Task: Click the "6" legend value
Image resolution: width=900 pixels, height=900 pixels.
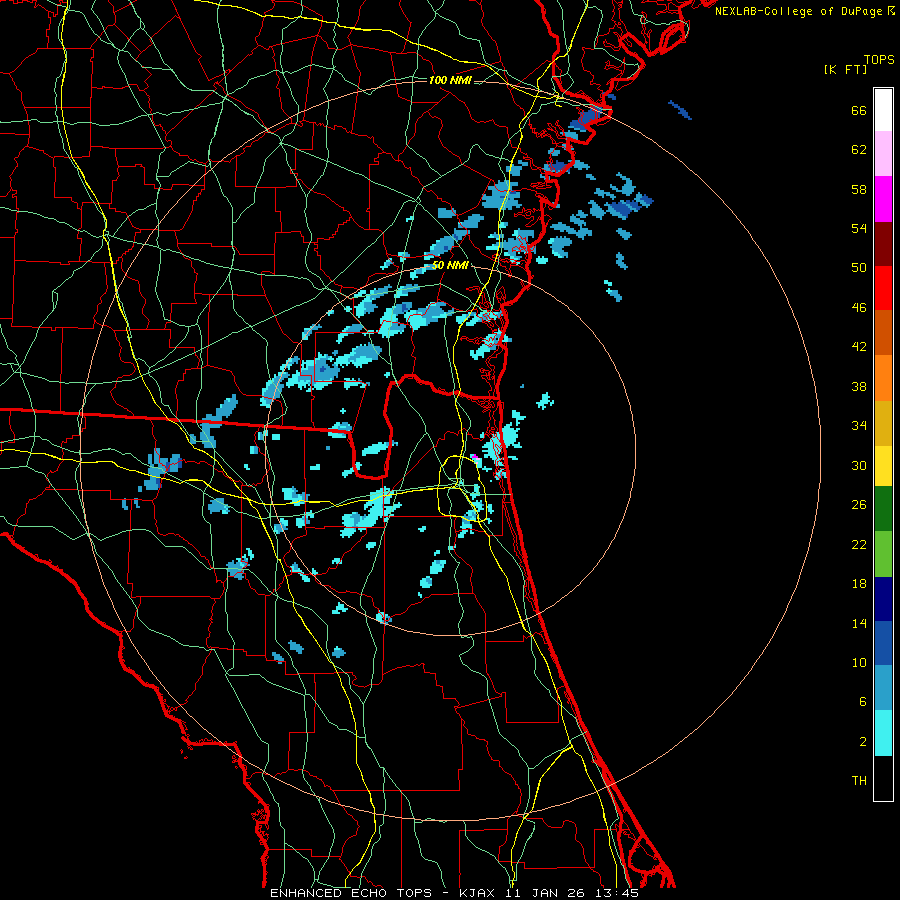Action: 863,702
